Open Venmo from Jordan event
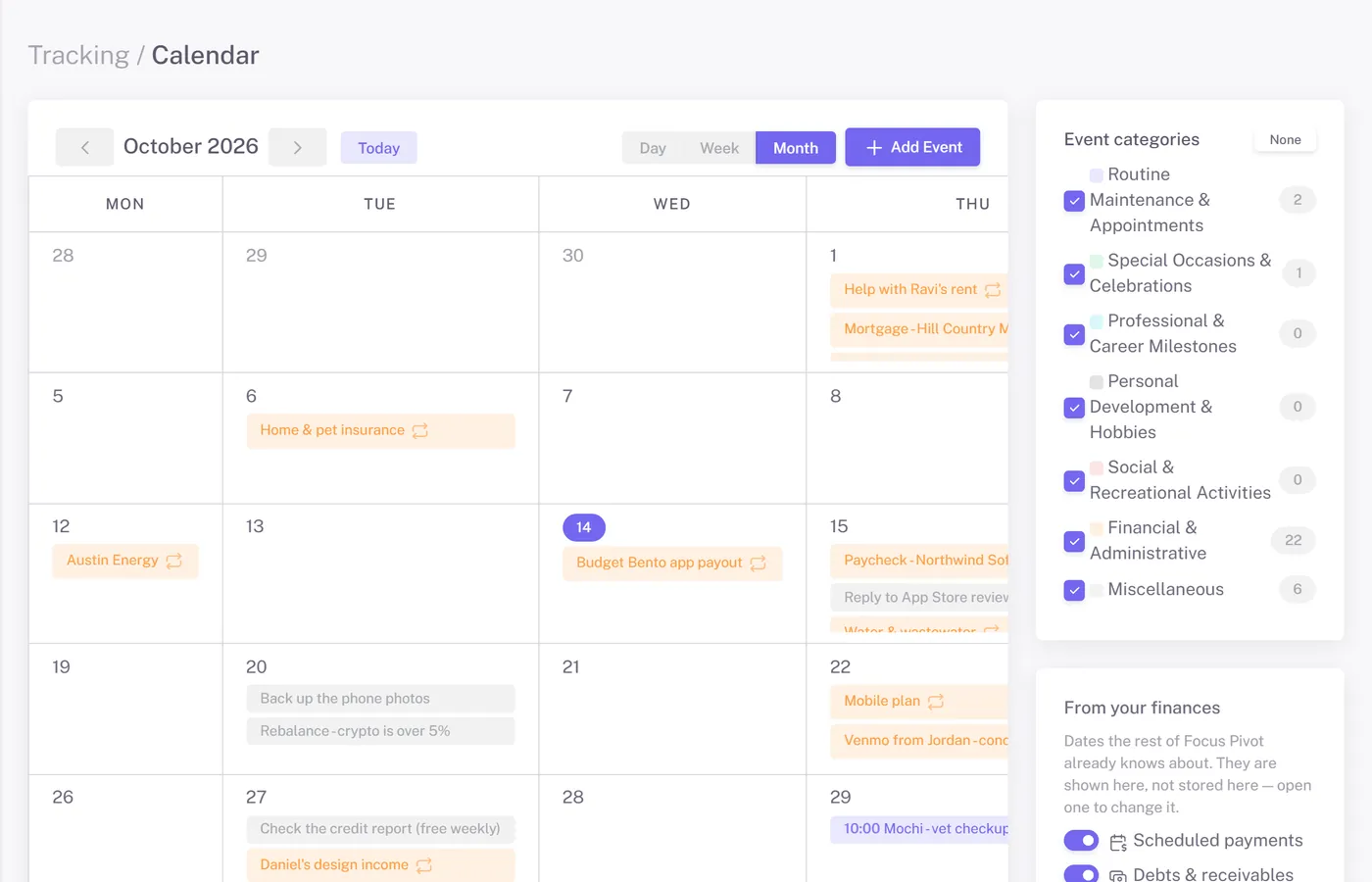Screen dimensions: 1372x882 [x=919, y=741]
